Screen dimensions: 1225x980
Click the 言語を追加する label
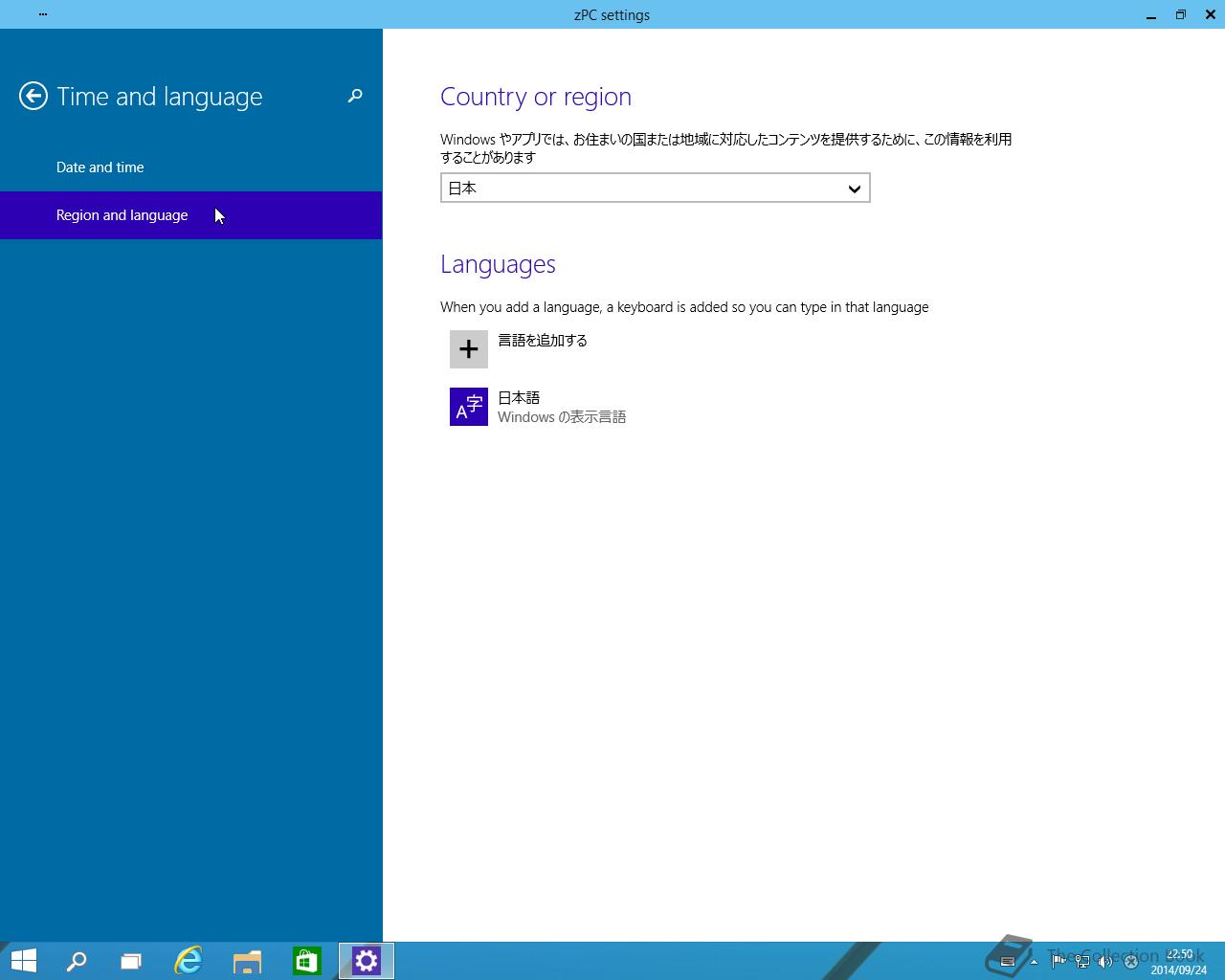click(x=543, y=341)
